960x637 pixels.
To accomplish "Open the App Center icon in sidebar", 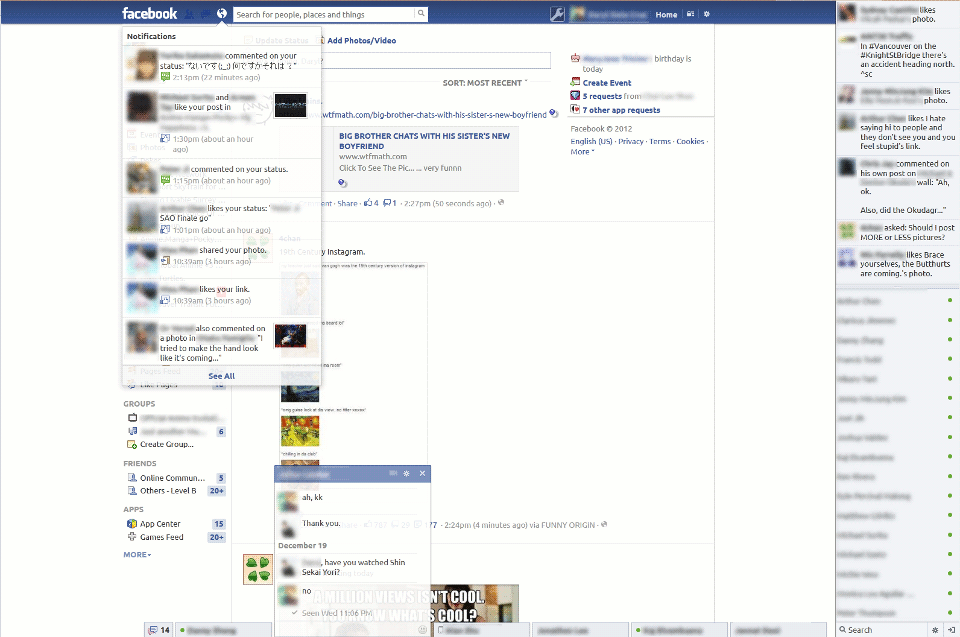I will click(x=131, y=522).
